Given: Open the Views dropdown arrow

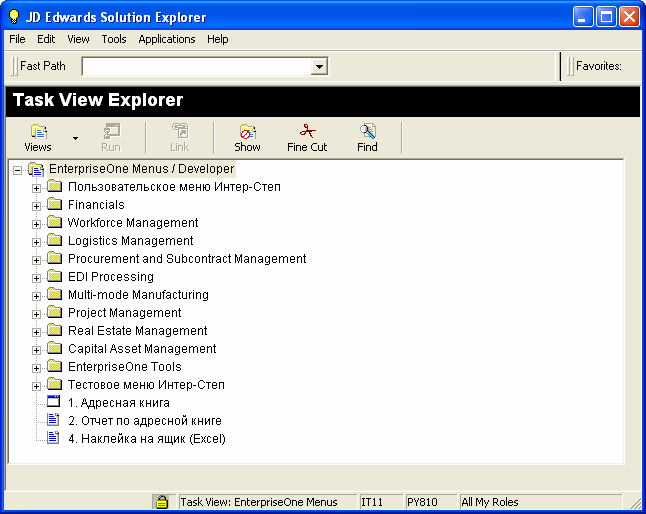Looking at the screenshot, I should point(75,138).
